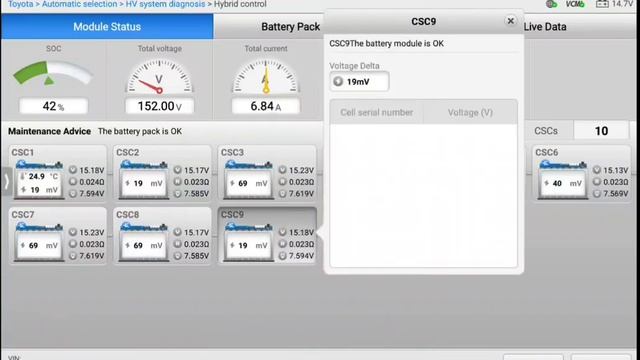Select the CSC1 battery module card
This screenshot has width=640, height=360.
[x=58, y=173]
